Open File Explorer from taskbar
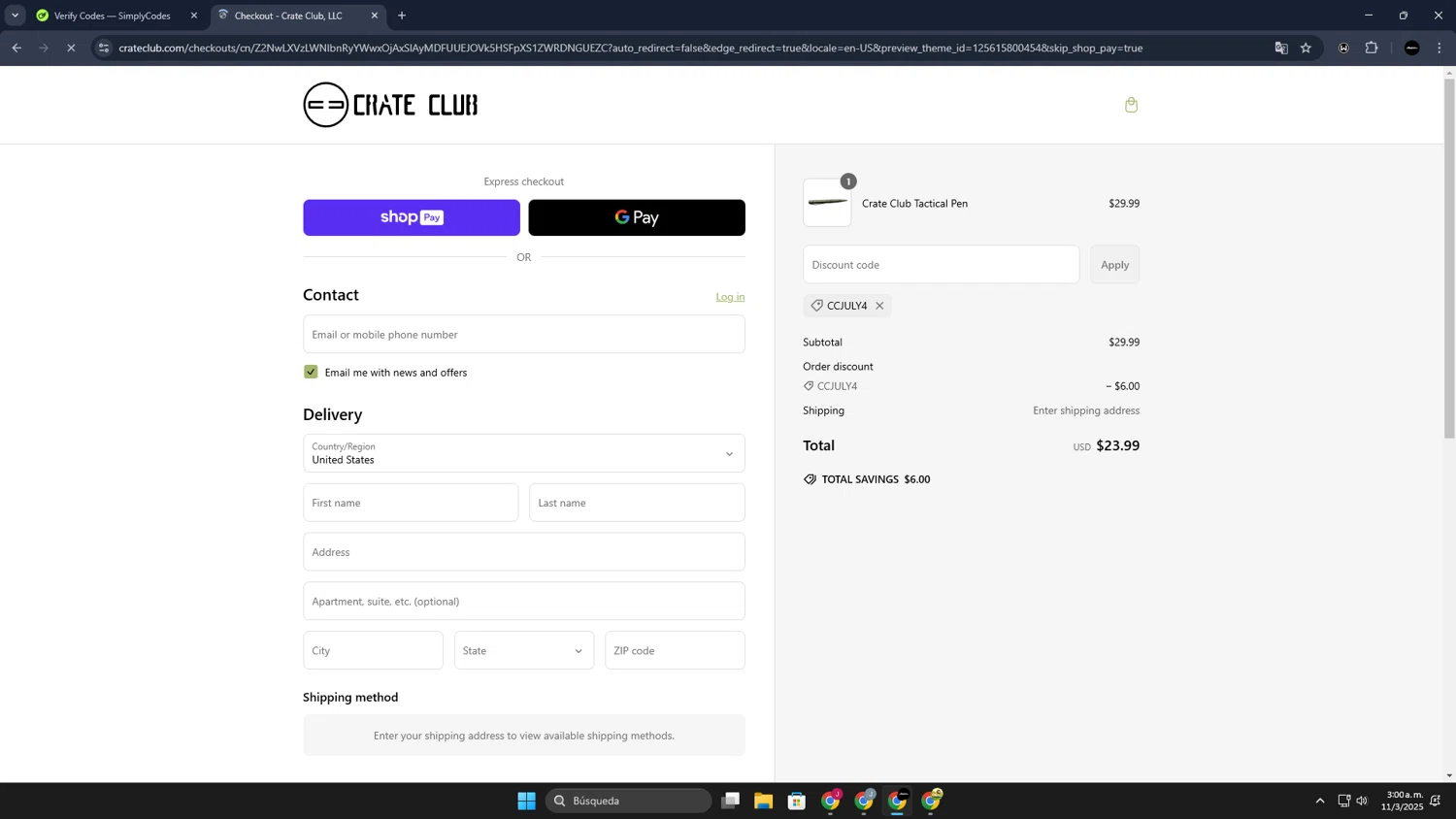Viewport: 1456px width, 819px height. click(x=763, y=801)
